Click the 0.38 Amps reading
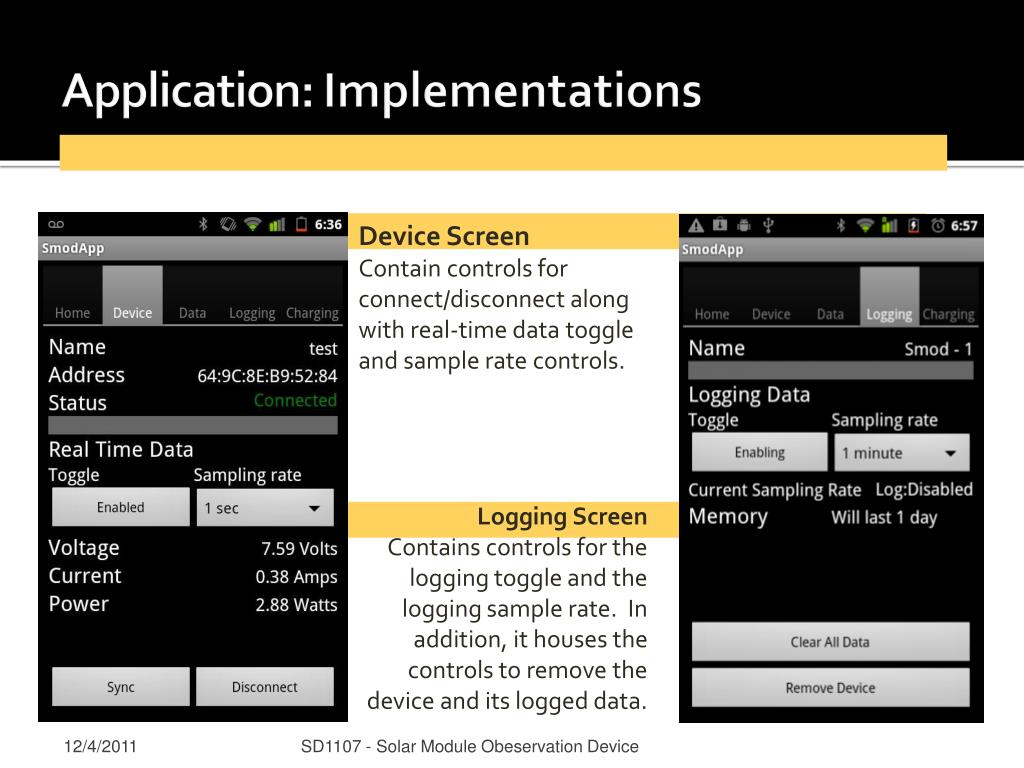This screenshot has height=768, width=1024. coord(296,577)
